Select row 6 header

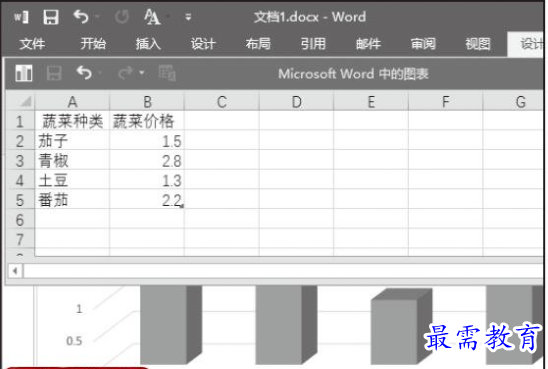tap(20, 219)
